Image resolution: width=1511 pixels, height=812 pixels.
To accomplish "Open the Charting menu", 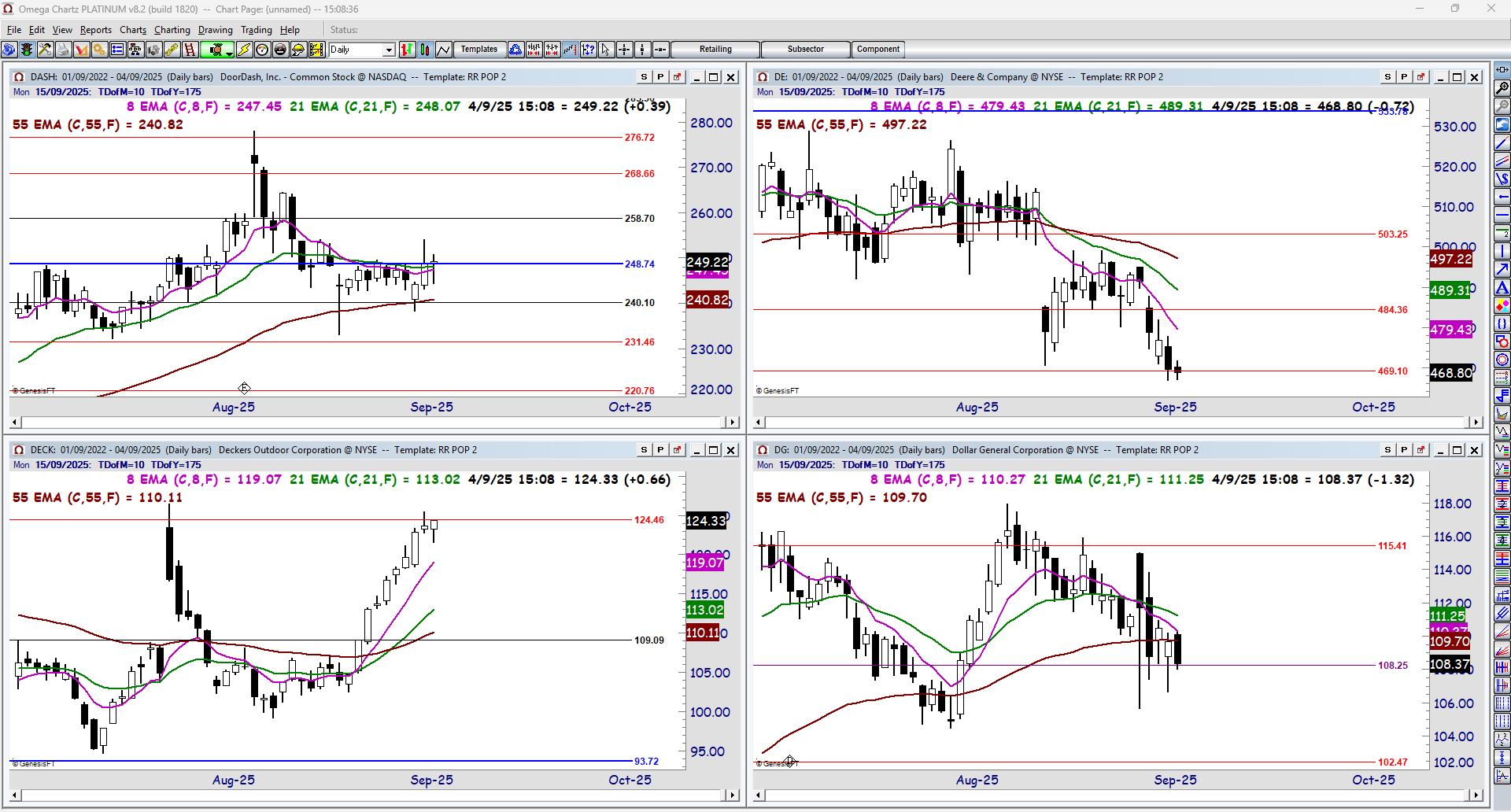I will click(172, 30).
